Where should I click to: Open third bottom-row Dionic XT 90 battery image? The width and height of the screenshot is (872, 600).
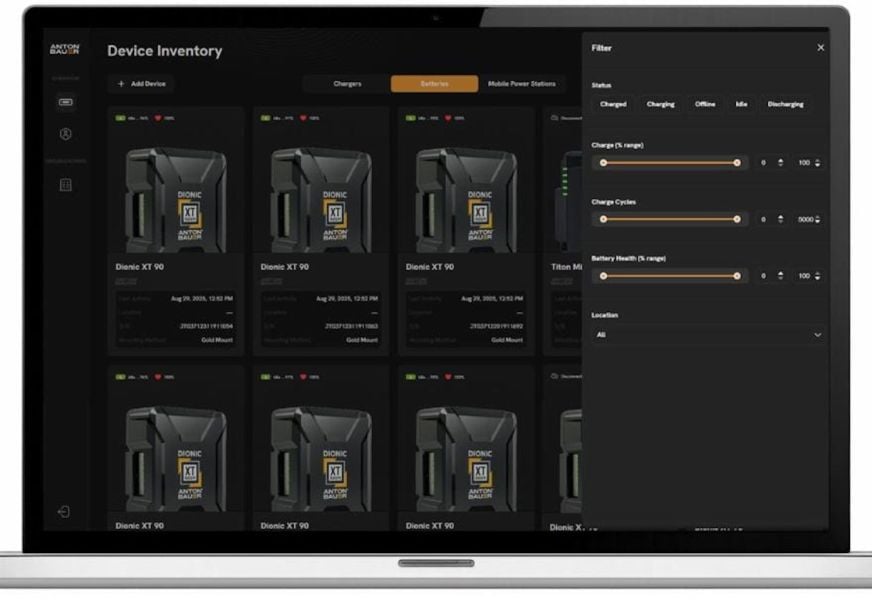pos(466,458)
